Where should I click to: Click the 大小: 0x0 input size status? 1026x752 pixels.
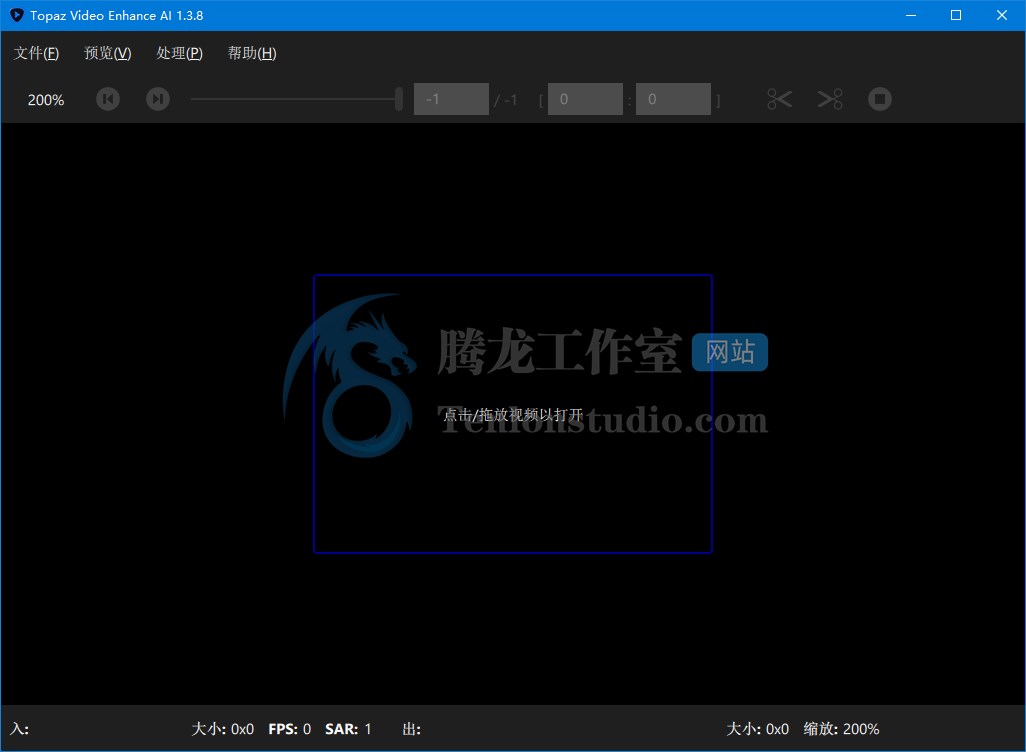(x=222, y=728)
